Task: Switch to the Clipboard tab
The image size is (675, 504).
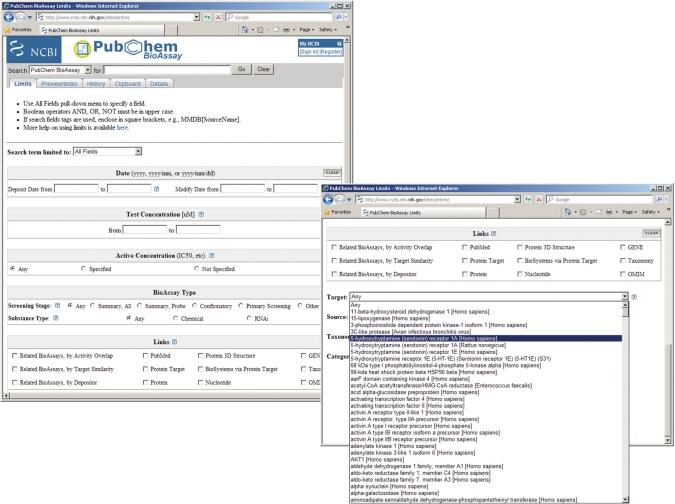Action: coord(127,83)
